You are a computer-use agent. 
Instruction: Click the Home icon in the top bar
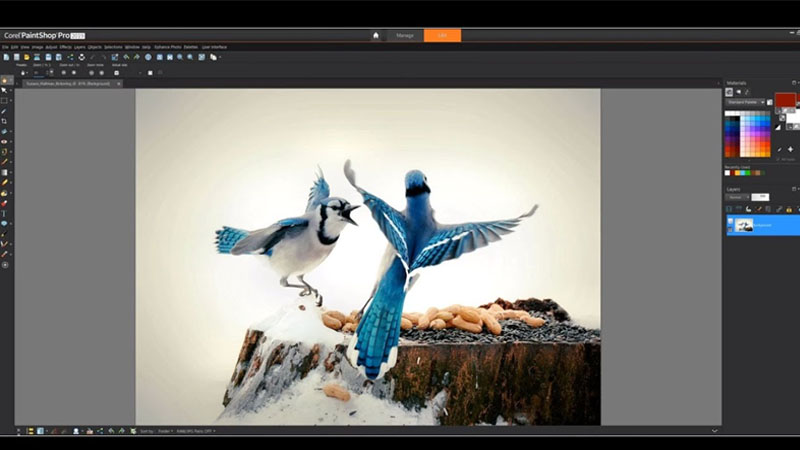point(376,35)
